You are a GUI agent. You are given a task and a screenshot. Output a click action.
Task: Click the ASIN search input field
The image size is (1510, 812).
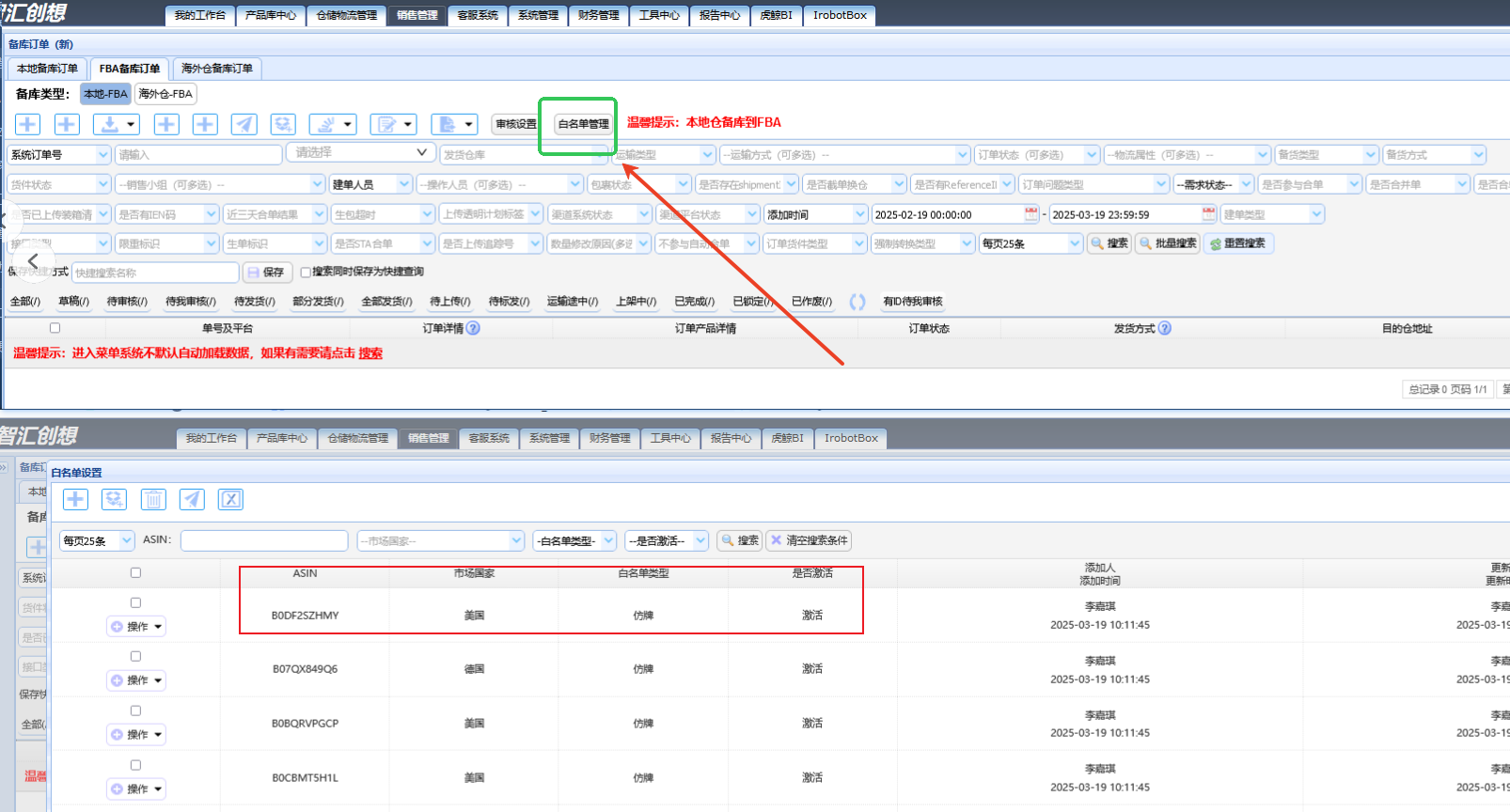264,540
